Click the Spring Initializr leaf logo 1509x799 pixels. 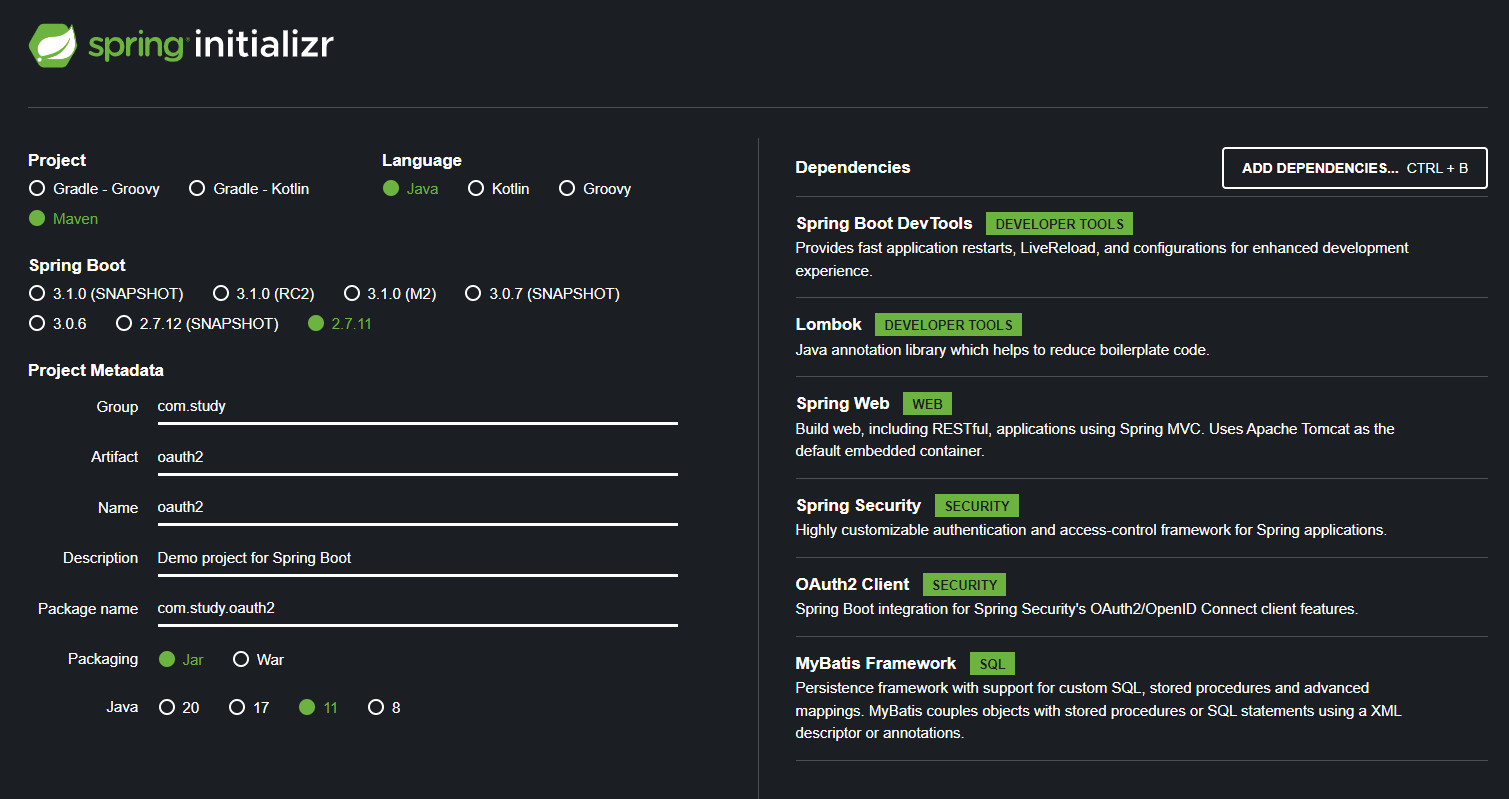tap(54, 45)
